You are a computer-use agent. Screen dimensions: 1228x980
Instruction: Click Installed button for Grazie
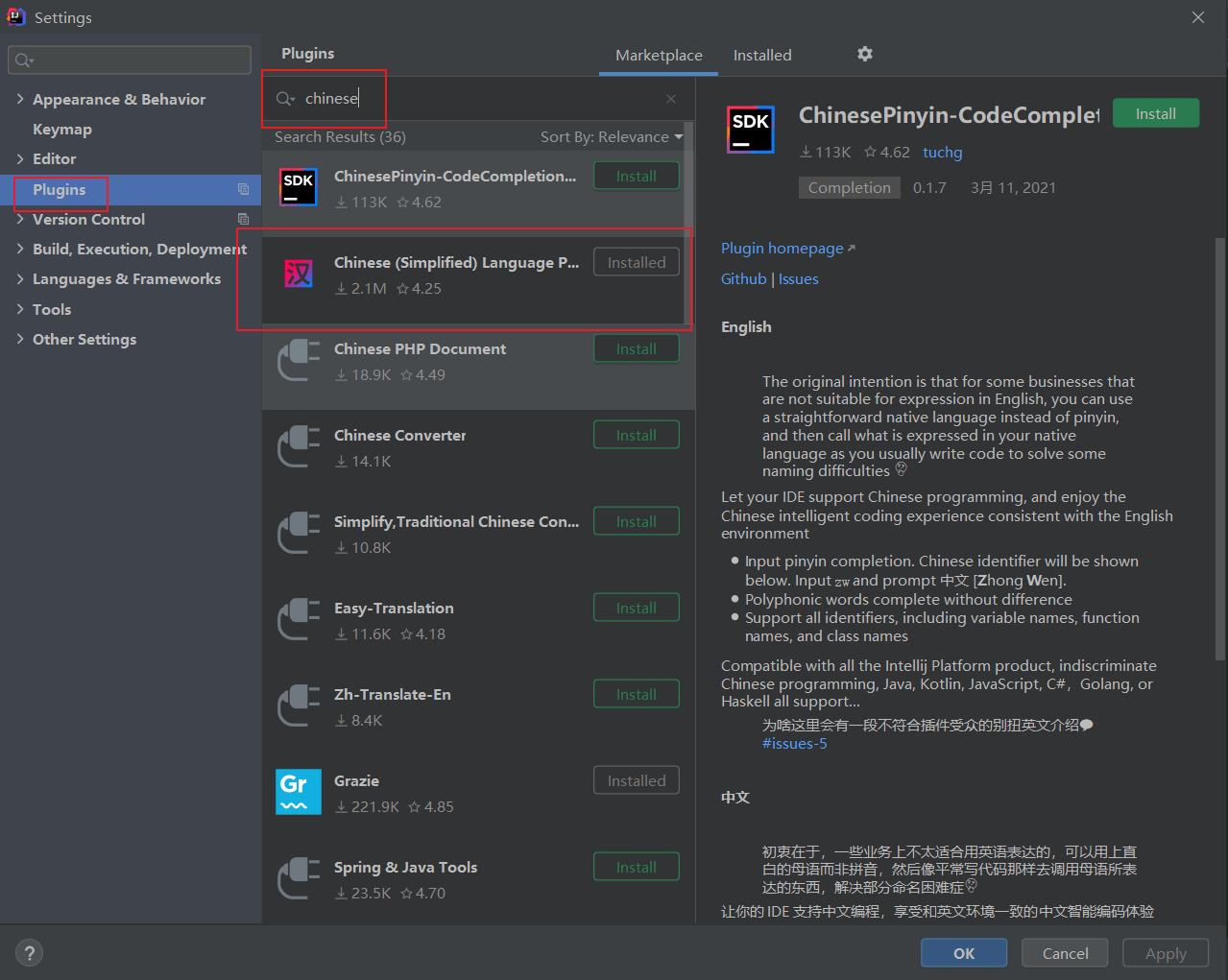point(637,780)
